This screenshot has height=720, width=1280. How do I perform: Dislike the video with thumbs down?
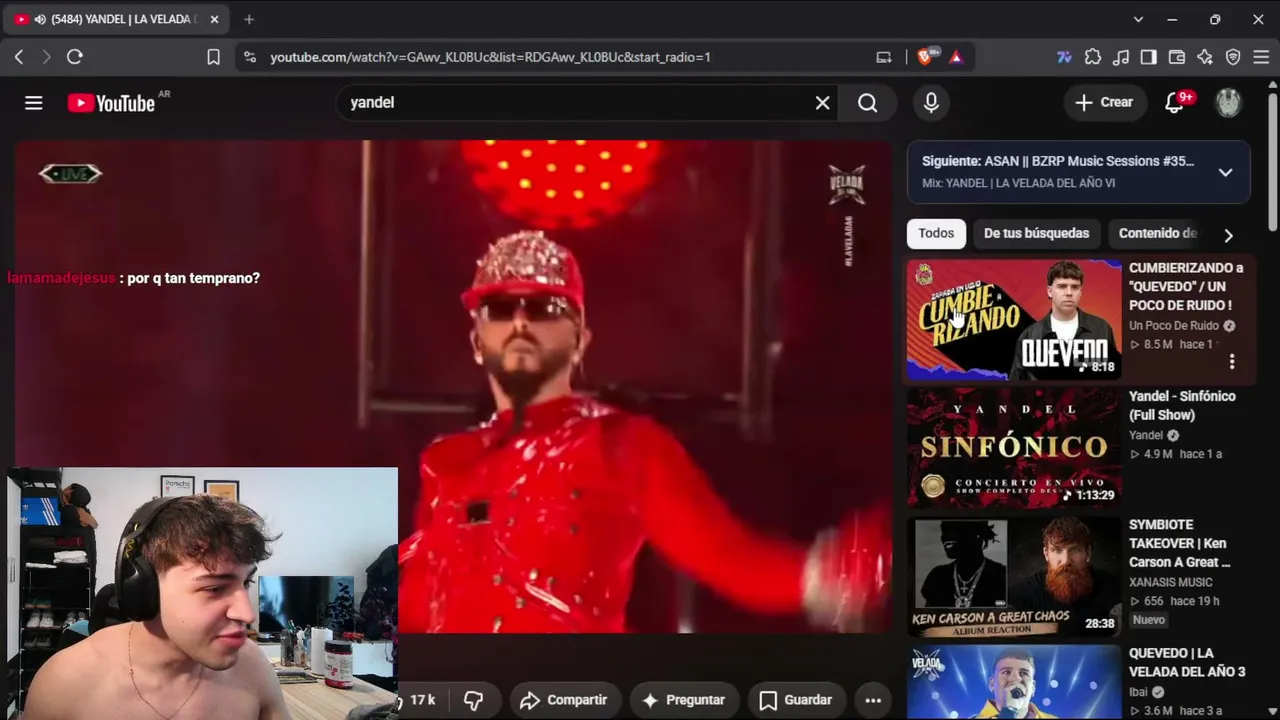(474, 700)
